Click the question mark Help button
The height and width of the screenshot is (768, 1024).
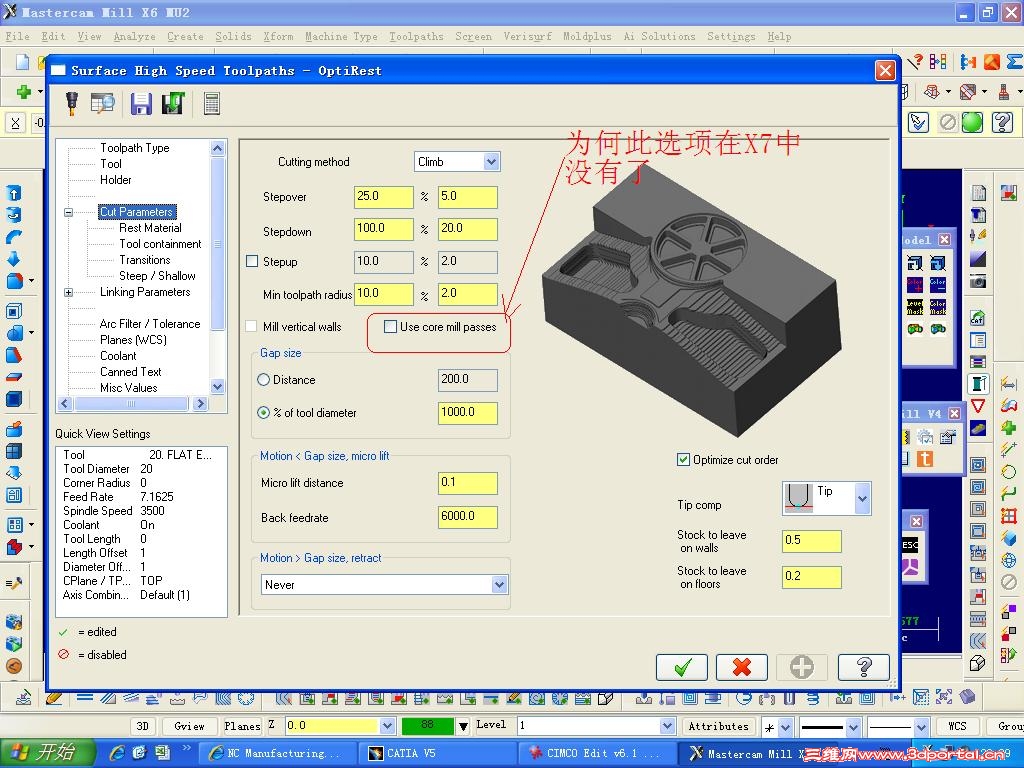[x=863, y=667]
